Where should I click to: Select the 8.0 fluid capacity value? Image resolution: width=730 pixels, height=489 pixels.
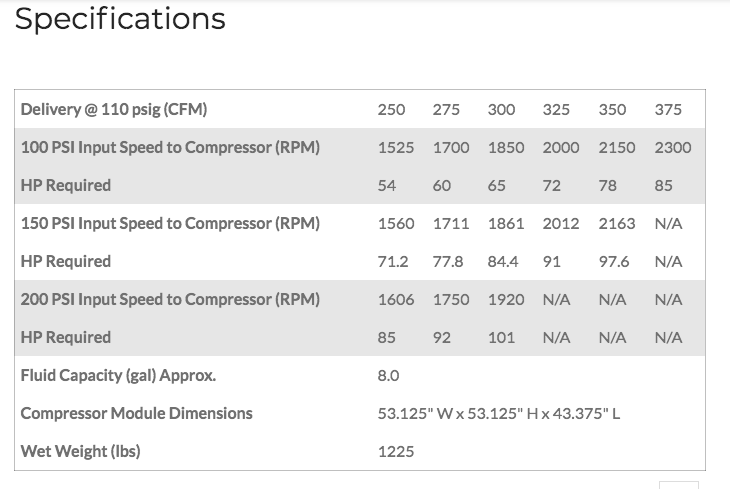click(388, 376)
